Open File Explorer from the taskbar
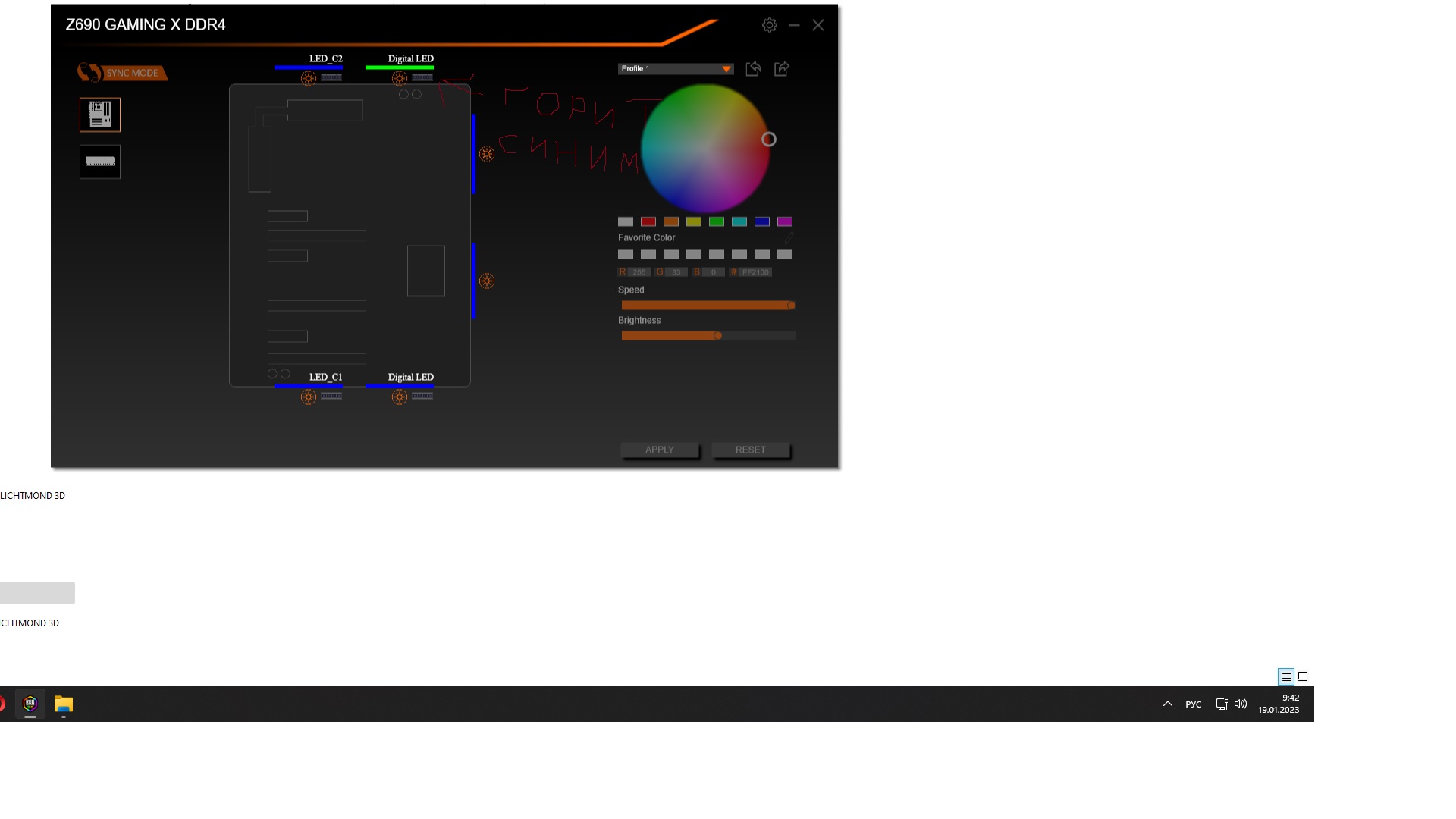1456x819 pixels. (x=64, y=704)
